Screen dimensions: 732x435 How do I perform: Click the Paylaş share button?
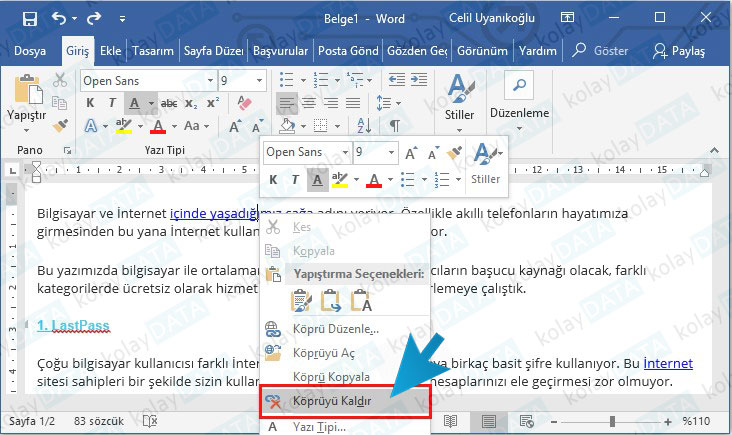coord(679,50)
